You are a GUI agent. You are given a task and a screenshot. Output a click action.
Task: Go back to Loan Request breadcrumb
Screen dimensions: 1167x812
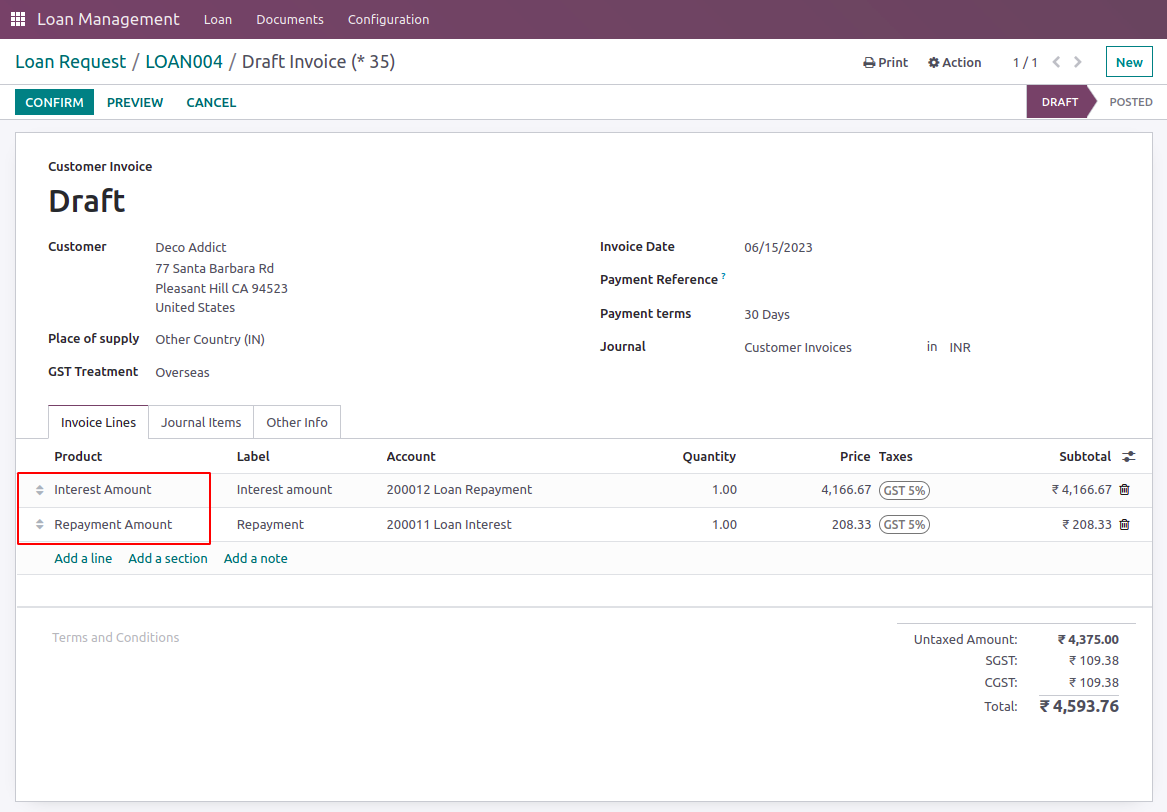tap(71, 62)
